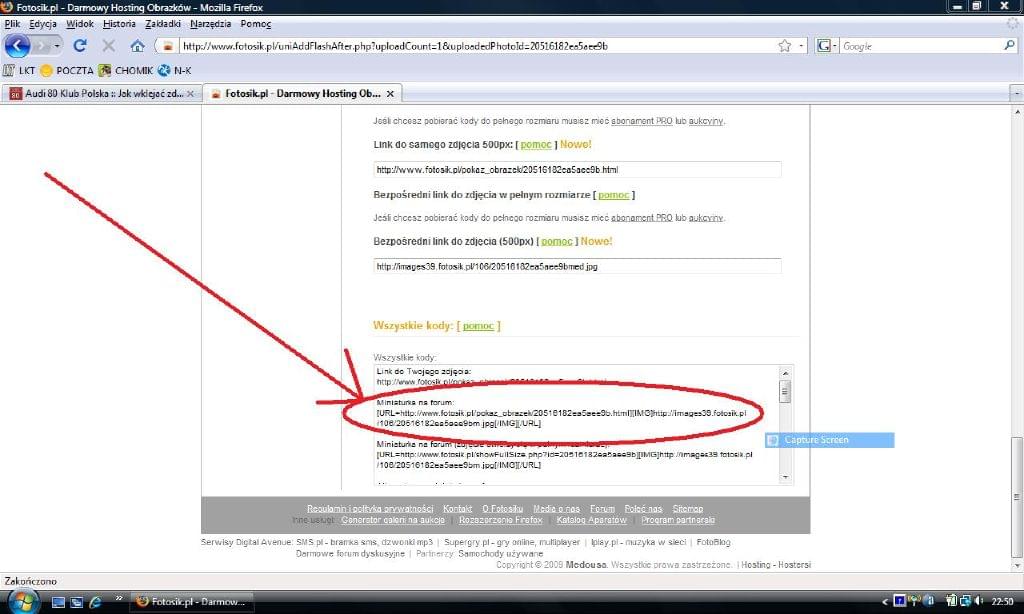This screenshot has height=614, width=1024.
Task: Click the pokaz_obrazek html link field
Action: point(577,169)
